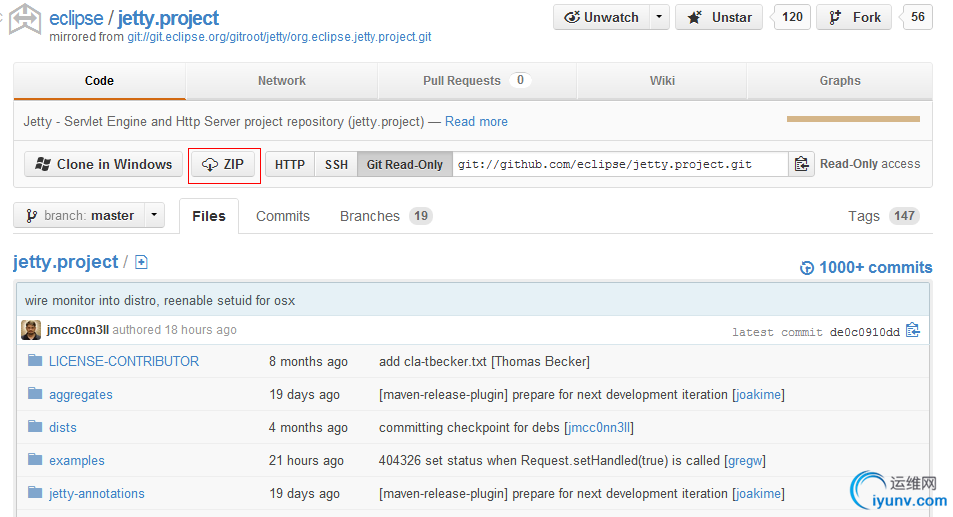The width and height of the screenshot is (953, 517).
Task: Open the '404326 set status' commit message
Action: pos(549,461)
